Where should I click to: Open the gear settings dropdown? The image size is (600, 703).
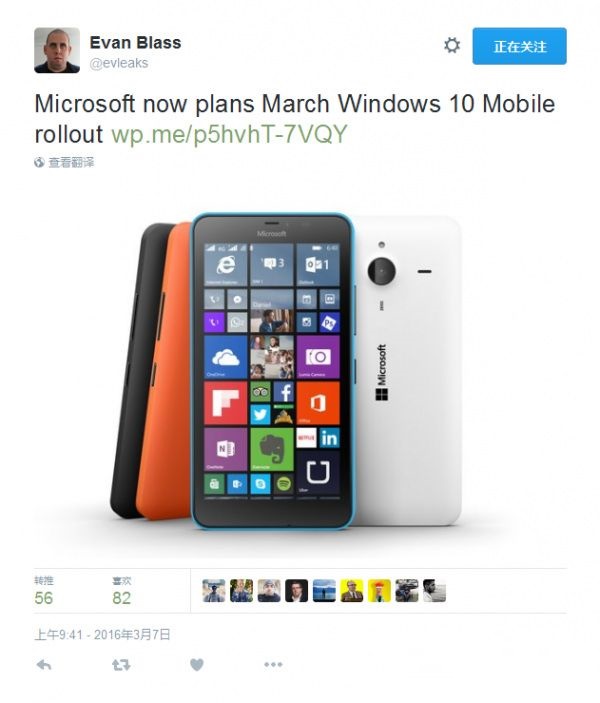pyautogui.click(x=452, y=45)
